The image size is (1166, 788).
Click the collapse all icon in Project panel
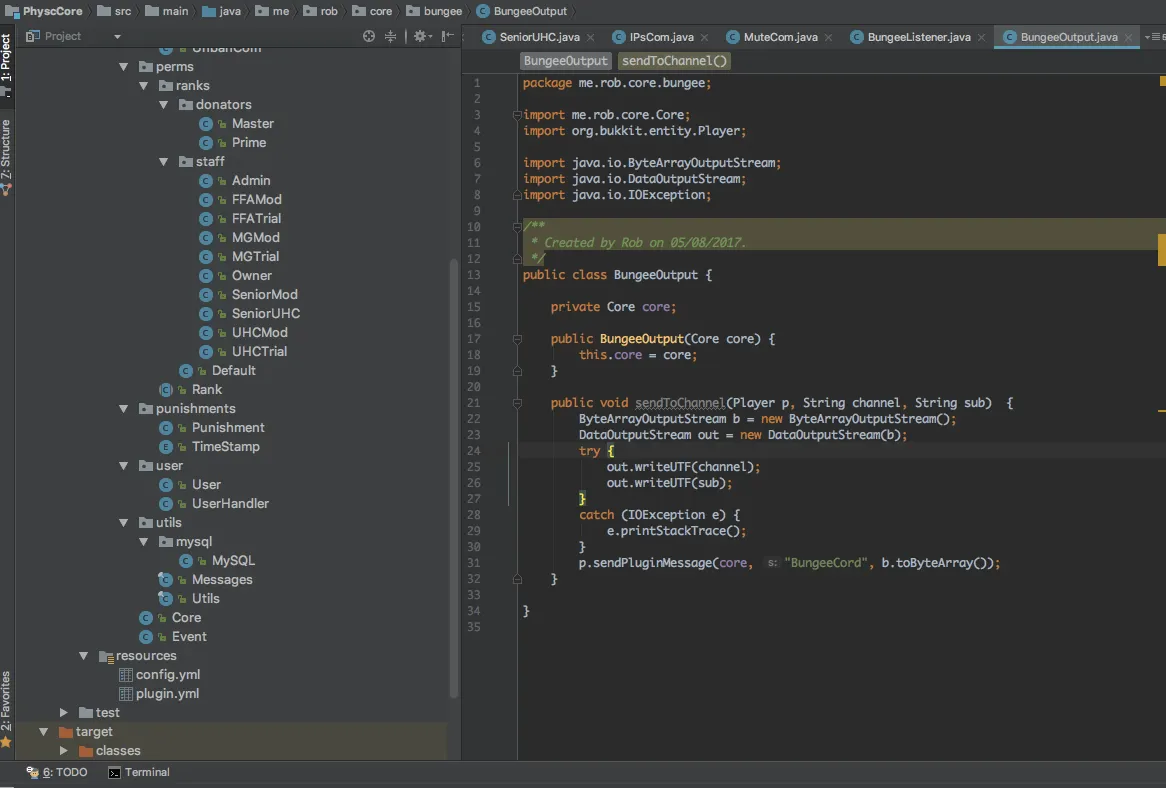coord(390,36)
